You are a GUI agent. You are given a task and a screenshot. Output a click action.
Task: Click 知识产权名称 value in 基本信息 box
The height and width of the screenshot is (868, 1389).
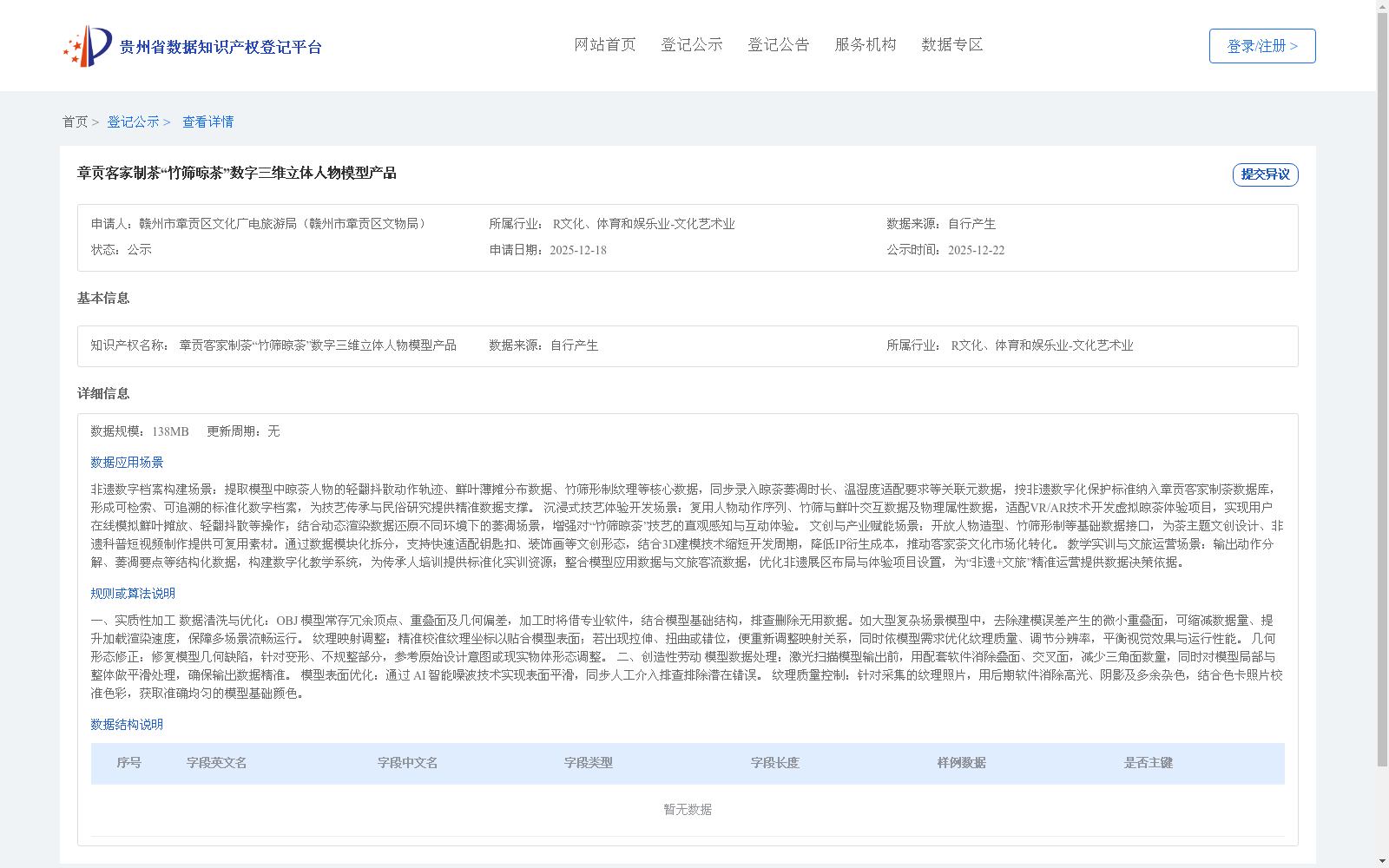(x=318, y=345)
